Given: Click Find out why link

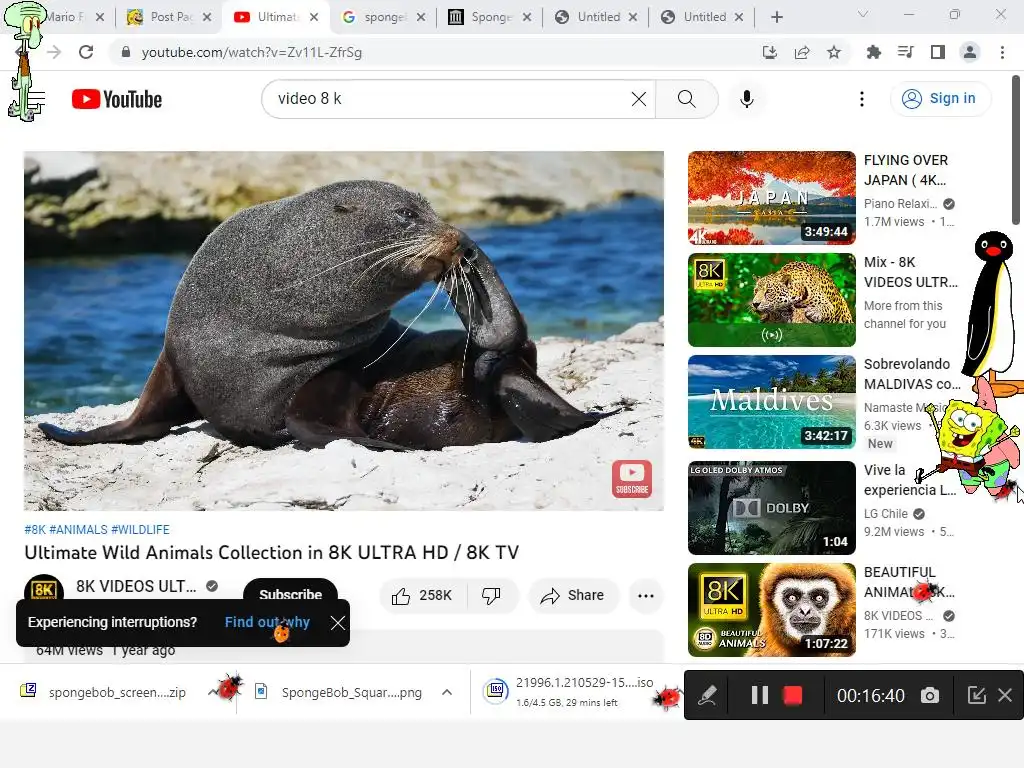Looking at the screenshot, I should [x=267, y=622].
